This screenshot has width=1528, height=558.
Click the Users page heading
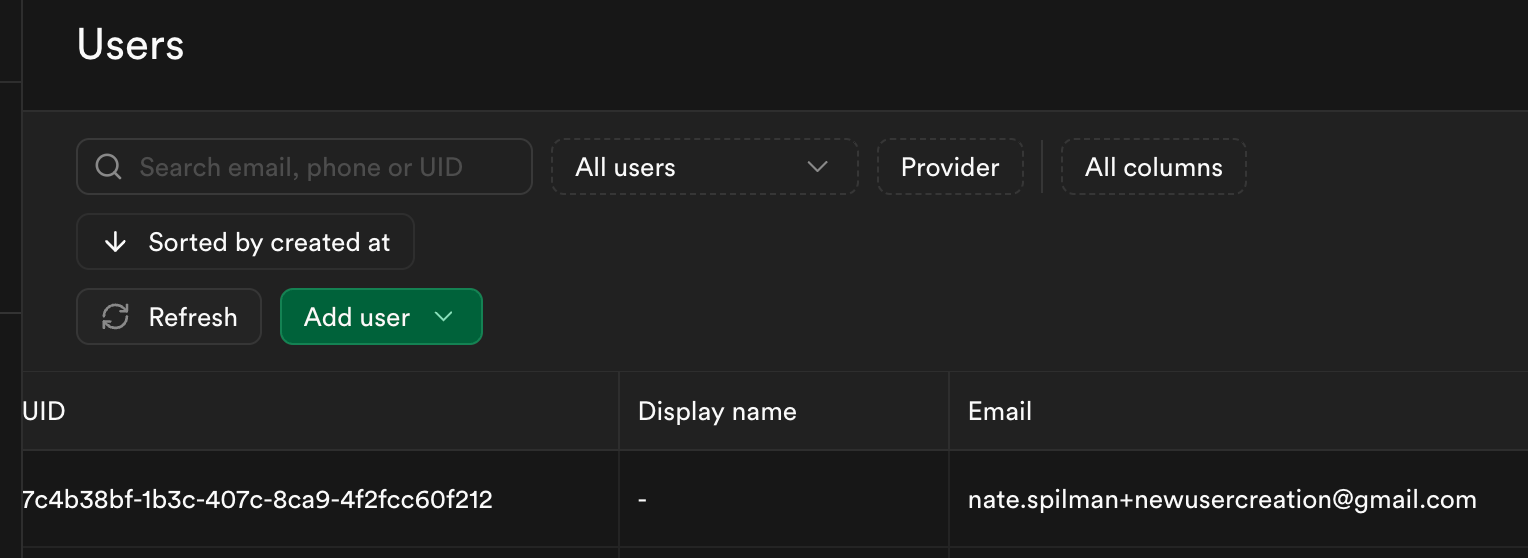click(130, 45)
